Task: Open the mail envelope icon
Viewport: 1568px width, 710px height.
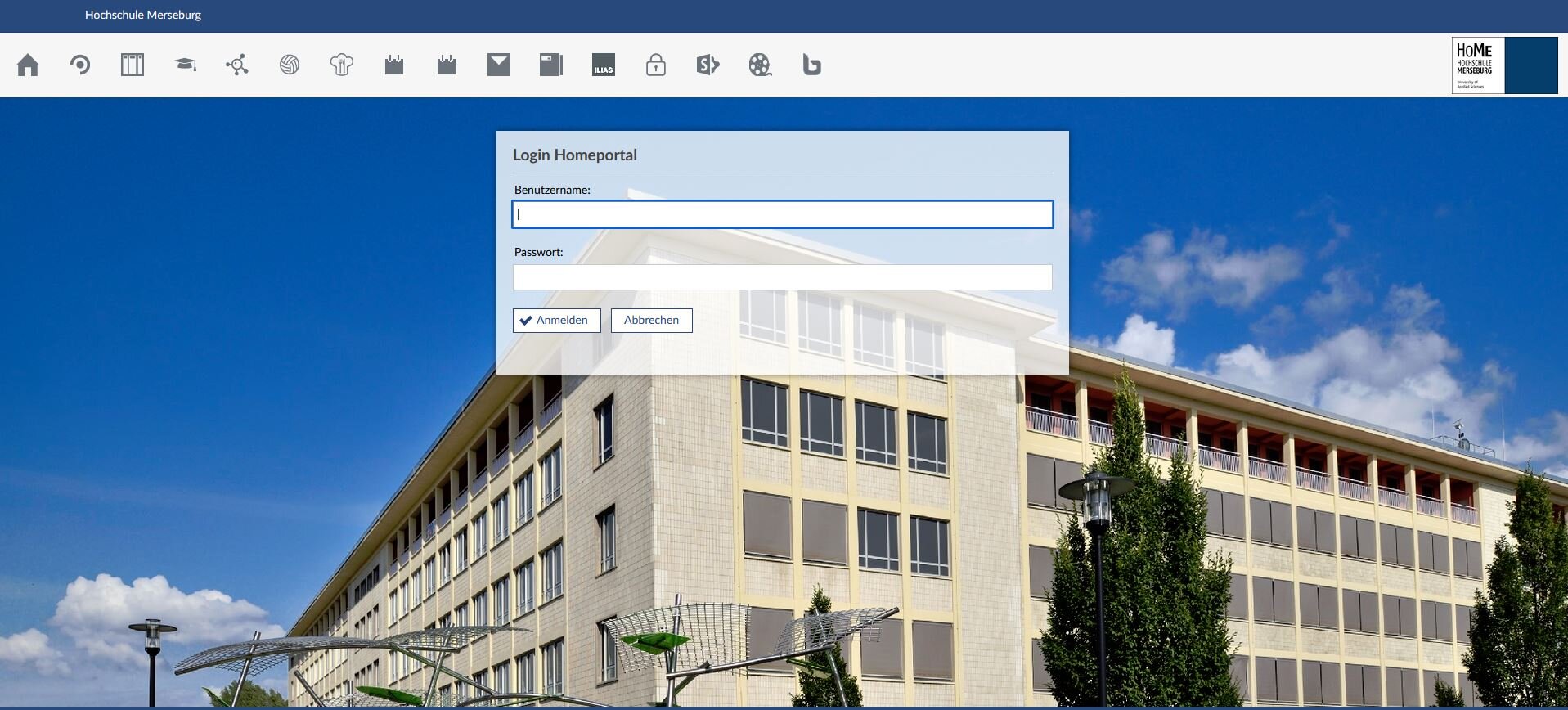Action: point(499,65)
